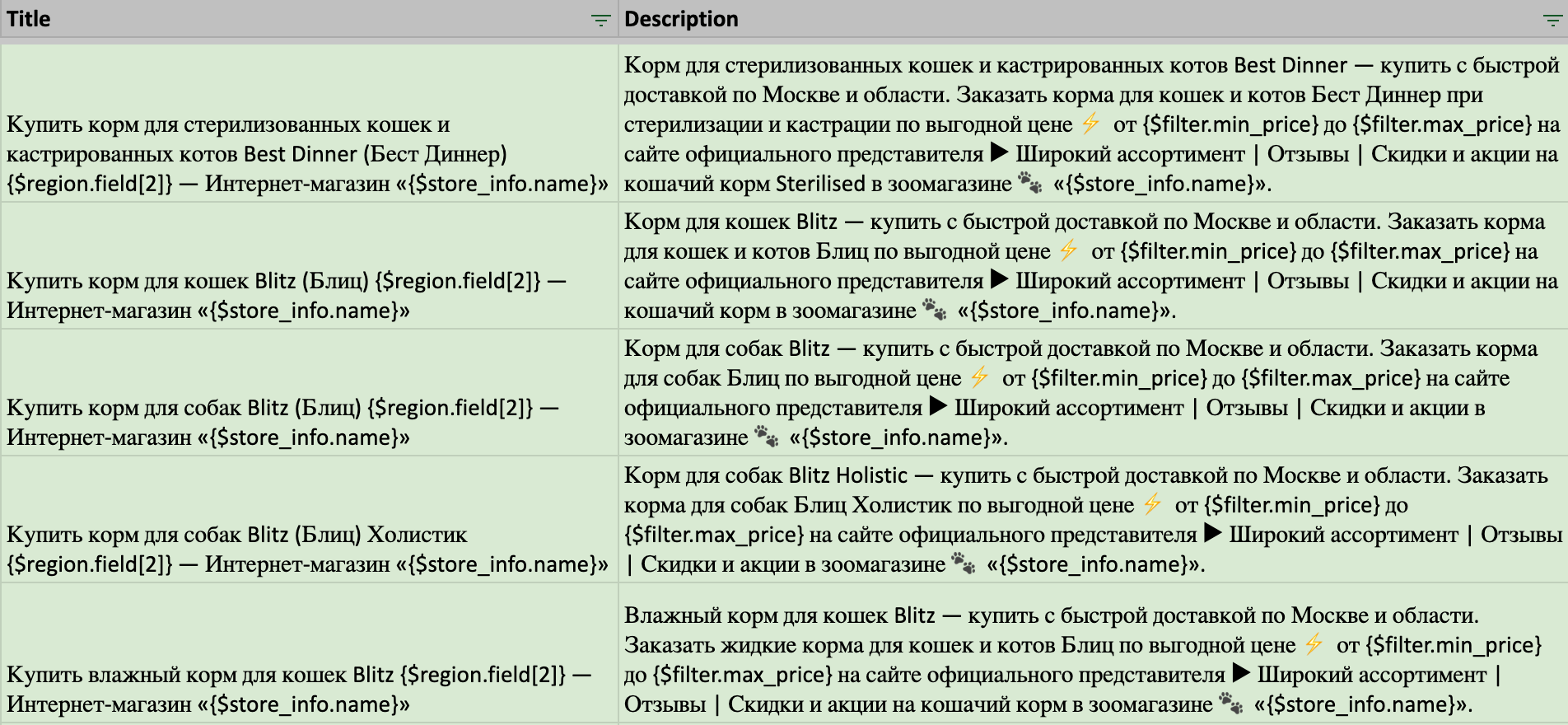This screenshot has width=1568, height=725.
Task: Click lightning emoji in Blitz Holistic description
Action: (1152, 503)
